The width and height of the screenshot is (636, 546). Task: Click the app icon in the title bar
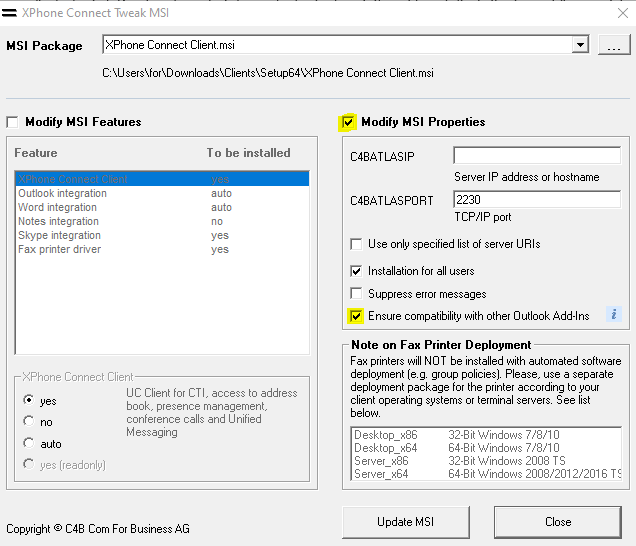(9, 13)
